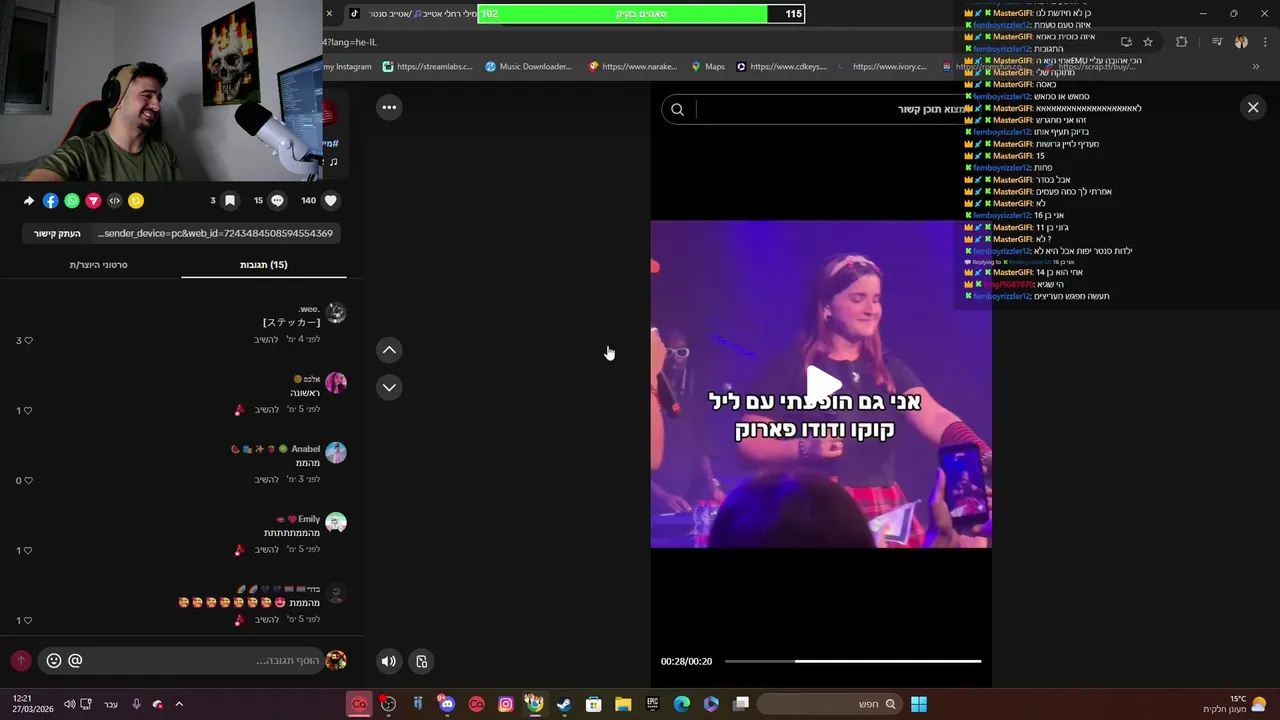The height and width of the screenshot is (720, 1280).
Task: Reply to the ראשונה comment
Action: point(266,410)
